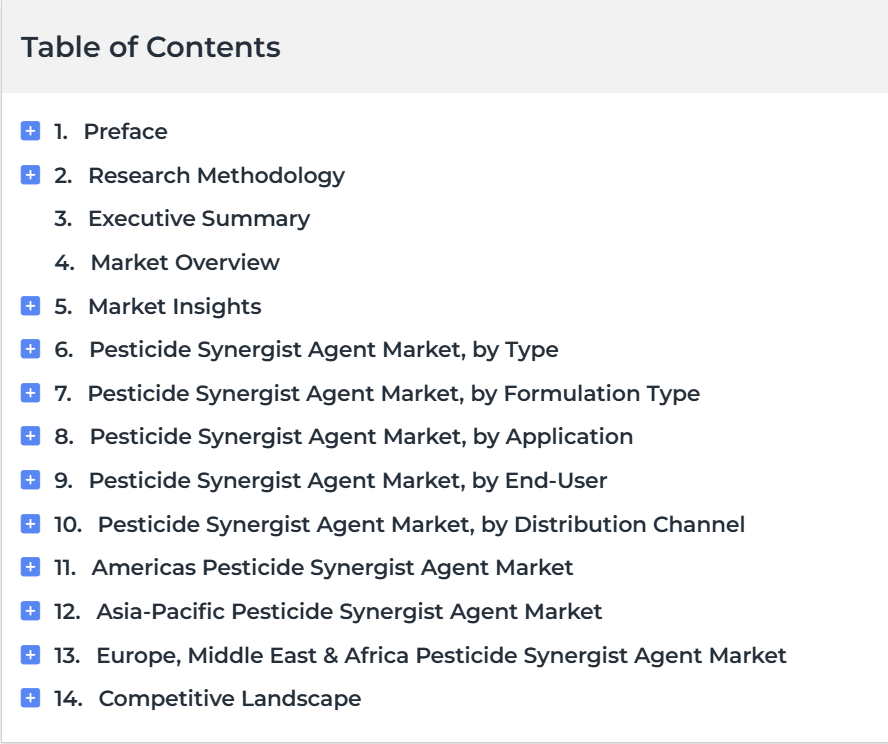Click plus icon for Distribution Channel section

(31, 524)
